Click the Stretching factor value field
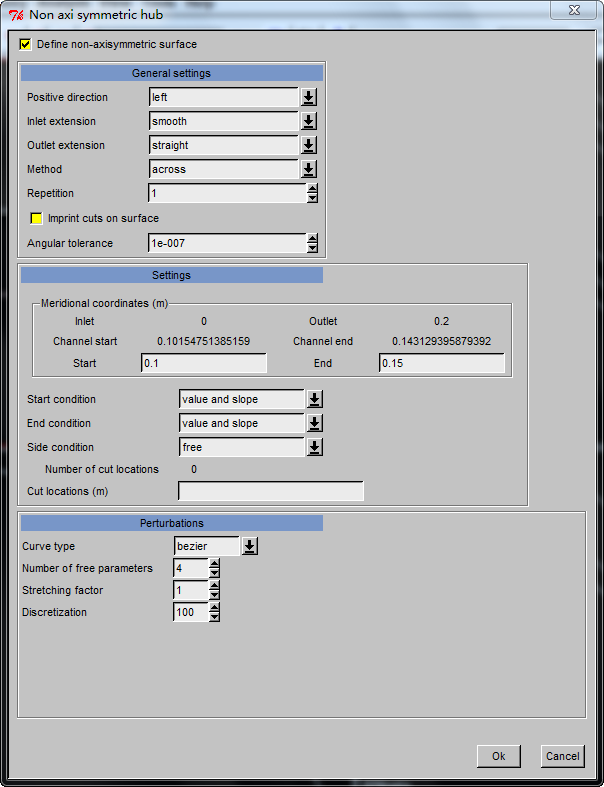 [191, 590]
